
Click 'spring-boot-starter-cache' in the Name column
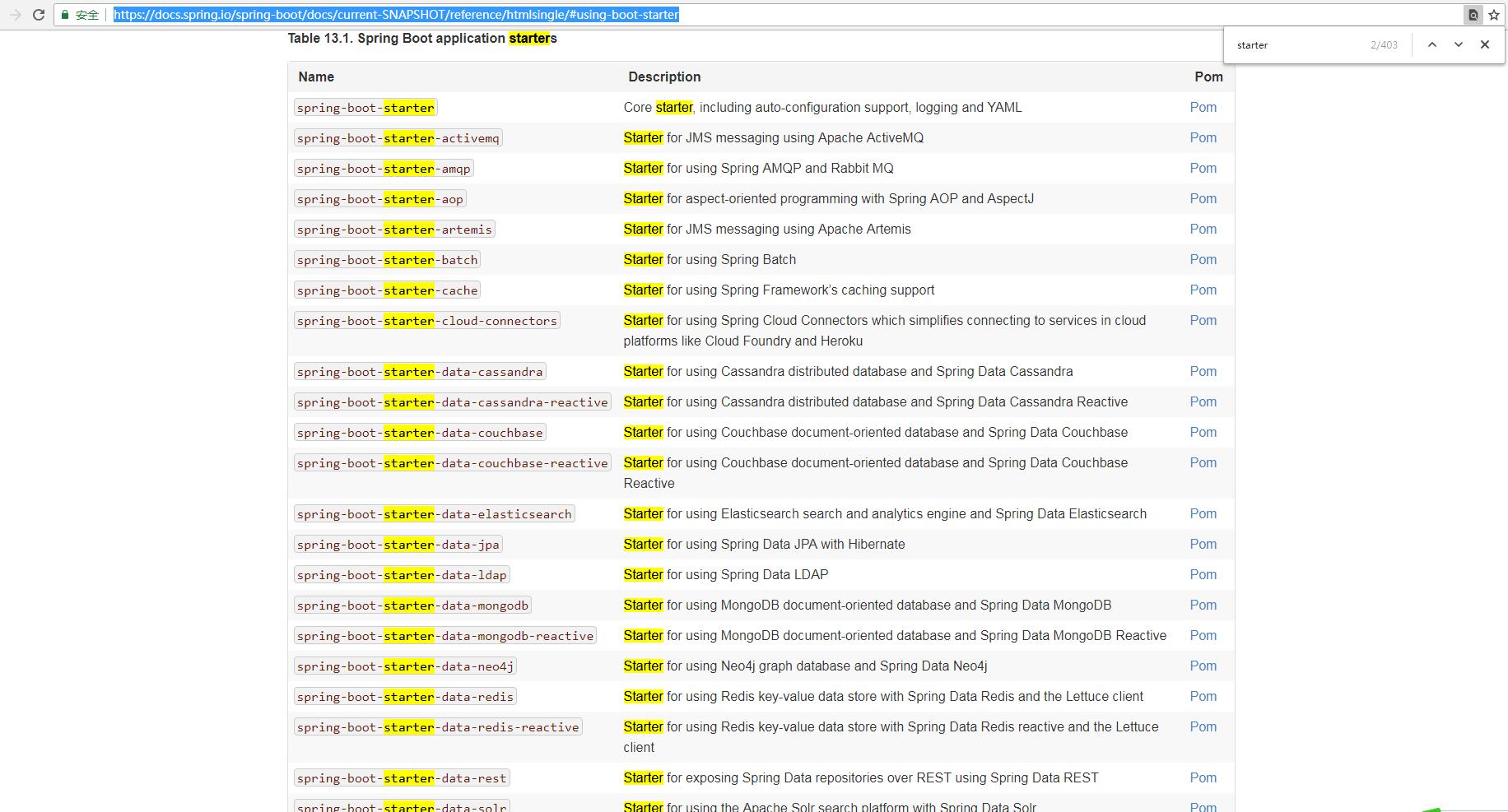tap(388, 290)
